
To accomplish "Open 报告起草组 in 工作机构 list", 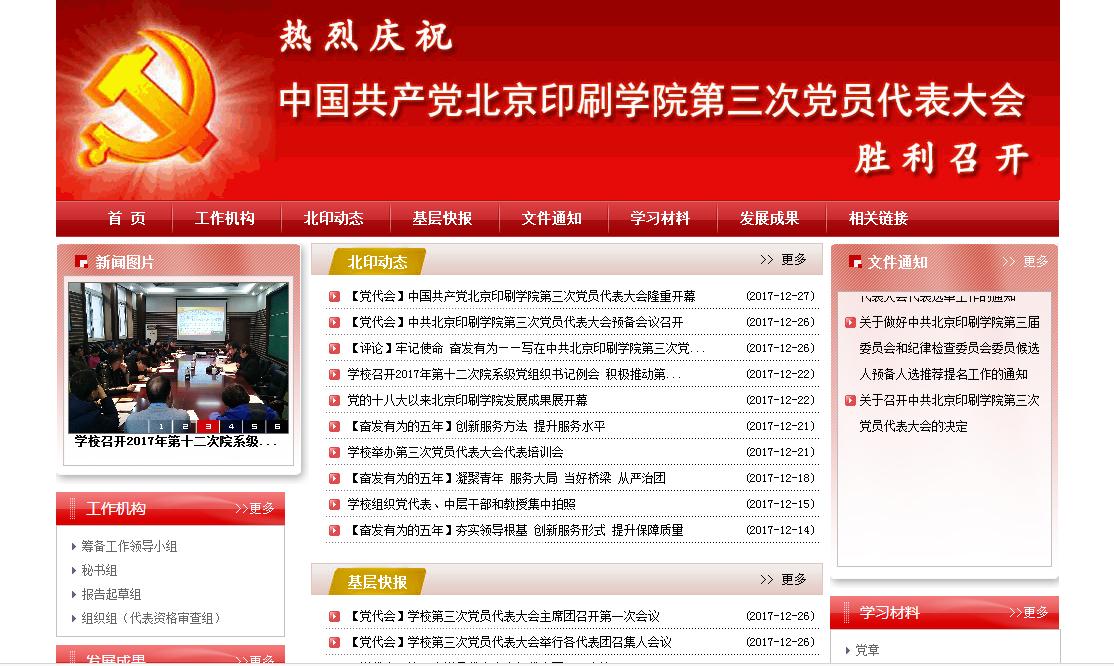I will (x=111, y=594).
